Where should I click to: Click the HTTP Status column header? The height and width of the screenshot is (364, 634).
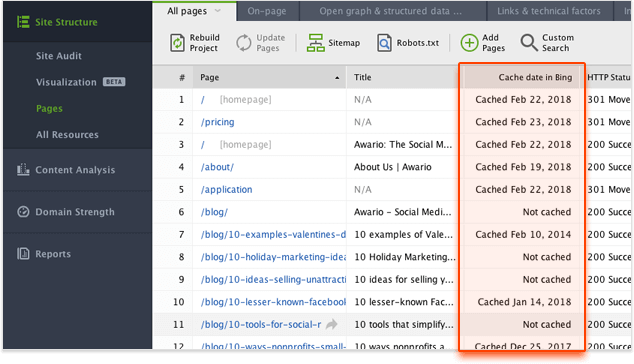pos(609,77)
